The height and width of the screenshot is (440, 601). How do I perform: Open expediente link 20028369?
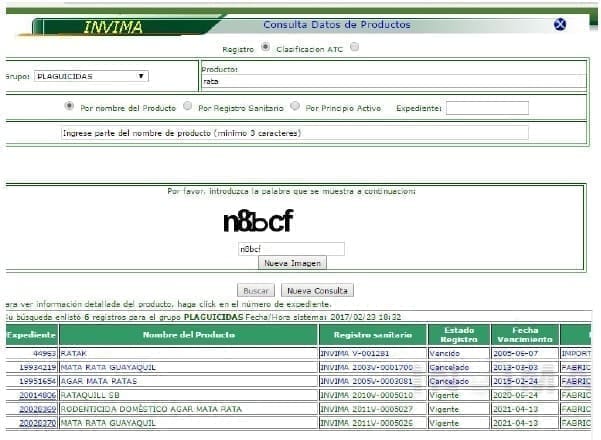point(38,409)
